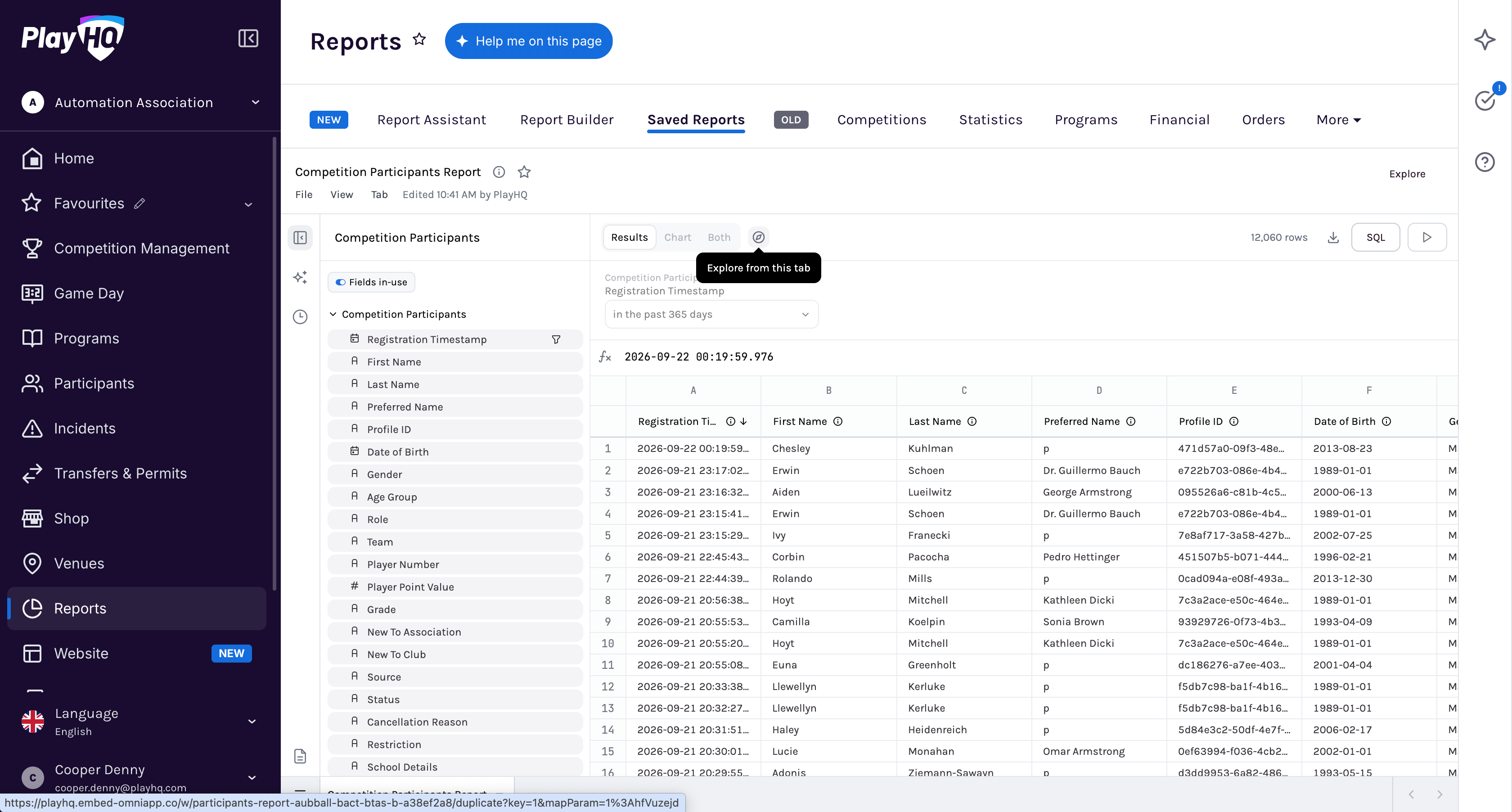Go to next sheet tab arrow

pyautogui.click(x=1439, y=794)
